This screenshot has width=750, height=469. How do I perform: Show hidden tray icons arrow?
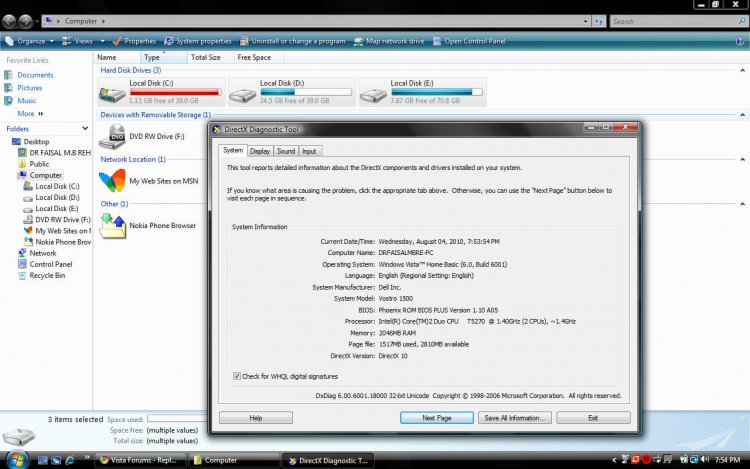pos(614,460)
